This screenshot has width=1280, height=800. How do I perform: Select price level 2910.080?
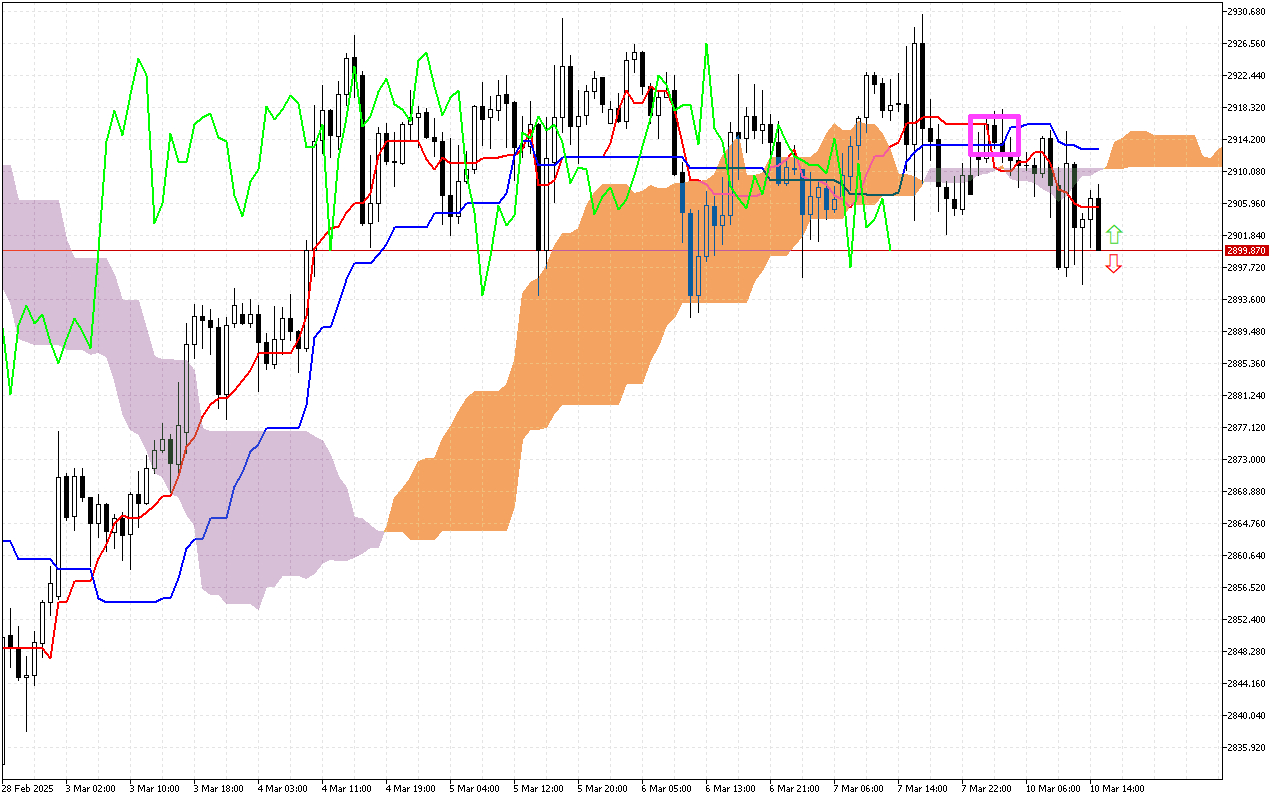(1247, 171)
